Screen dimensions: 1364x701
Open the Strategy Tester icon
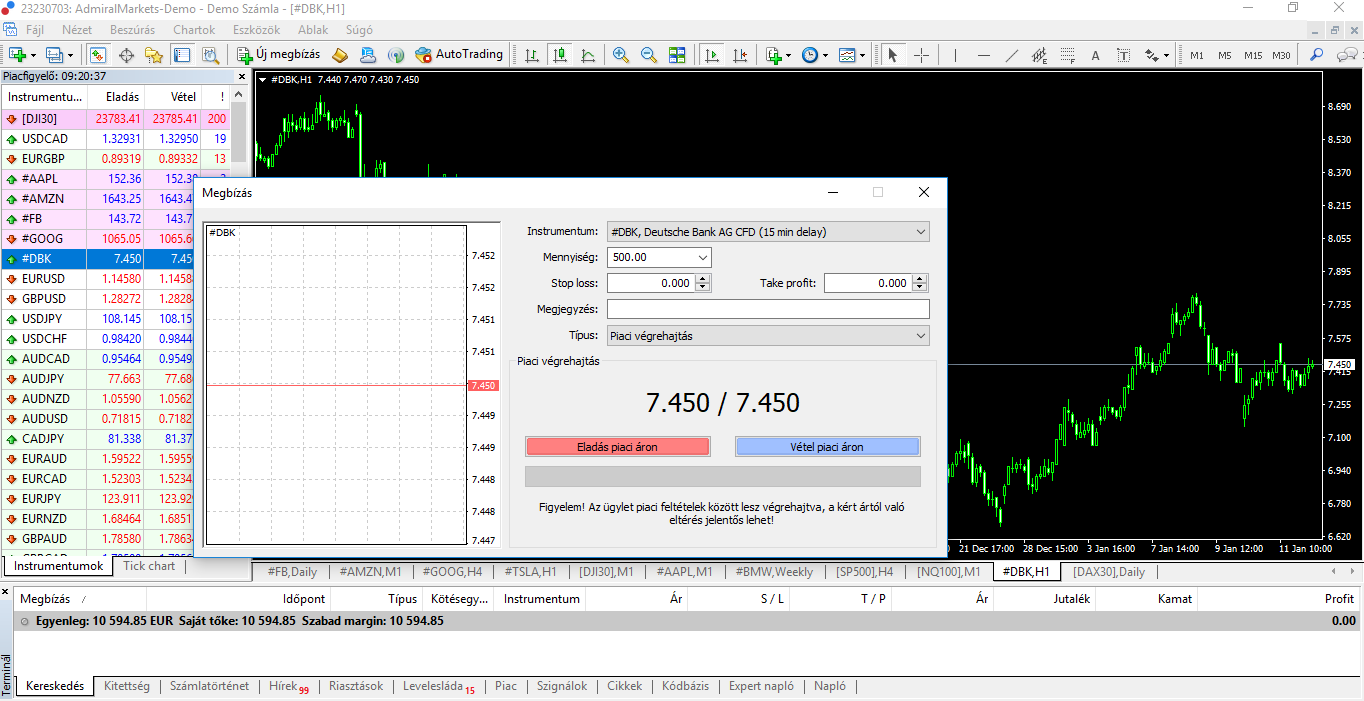(210, 55)
